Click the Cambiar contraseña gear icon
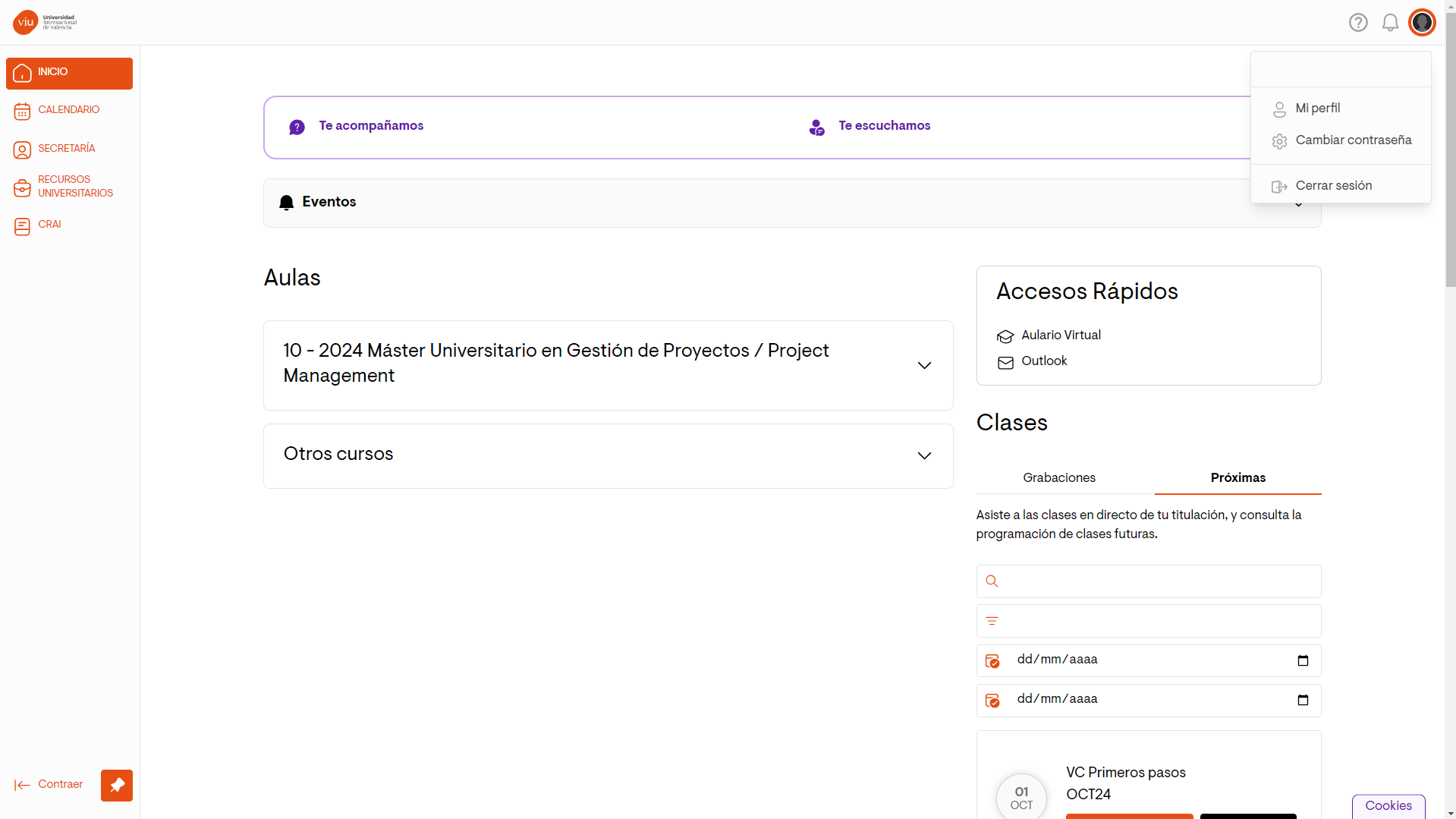1456x819 pixels. click(1279, 142)
